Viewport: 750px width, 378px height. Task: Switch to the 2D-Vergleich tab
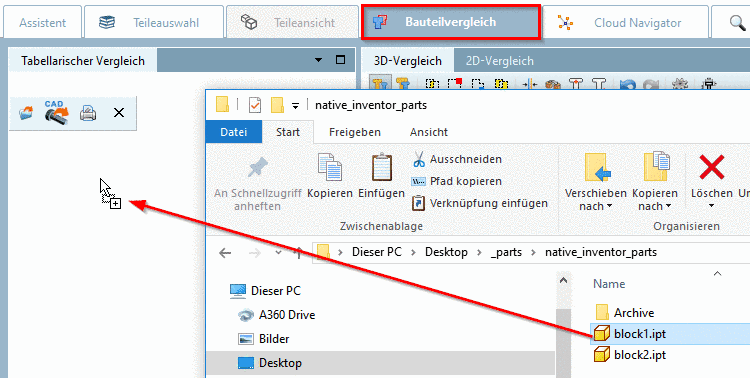click(x=499, y=61)
